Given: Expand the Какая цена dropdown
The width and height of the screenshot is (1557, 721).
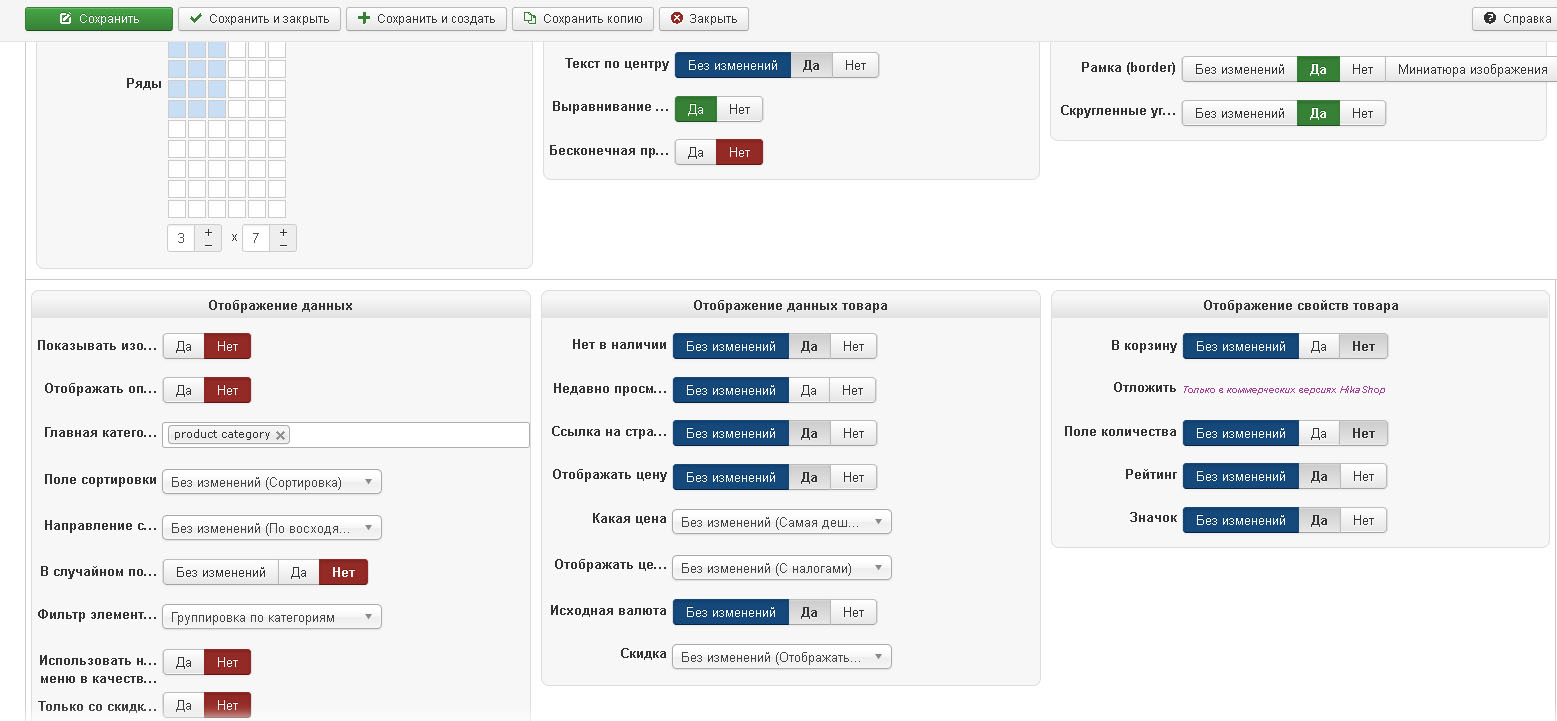Looking at the screenshot, I should pyautogui.click(x=781, y=522).
